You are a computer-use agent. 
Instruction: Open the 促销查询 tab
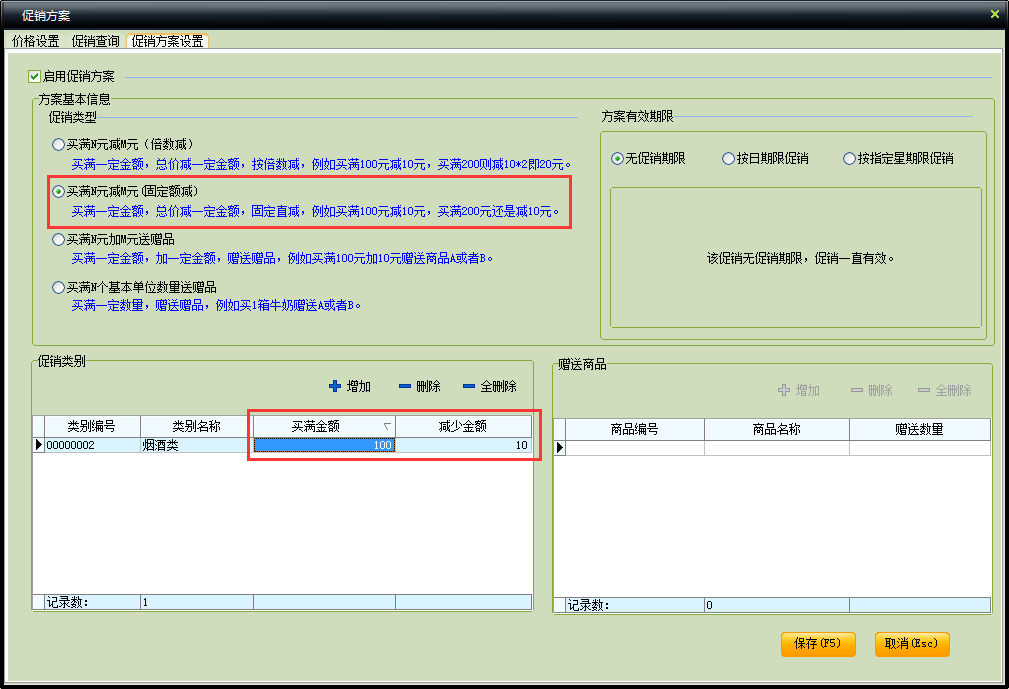pyautogui.click(x=96, y=41)
